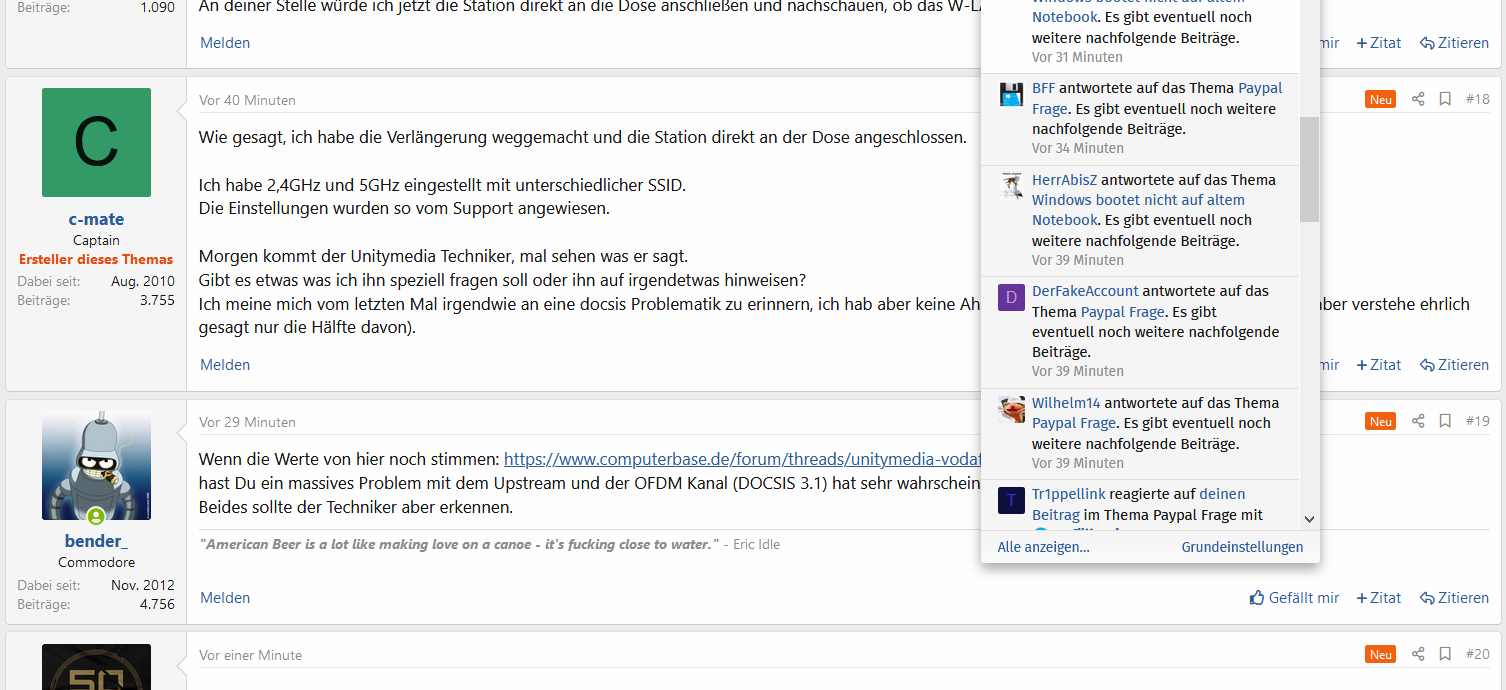1506x690 pixels.
Task: Open Wilhelm14 profile from notification
Action: (x=1066, y=403)
